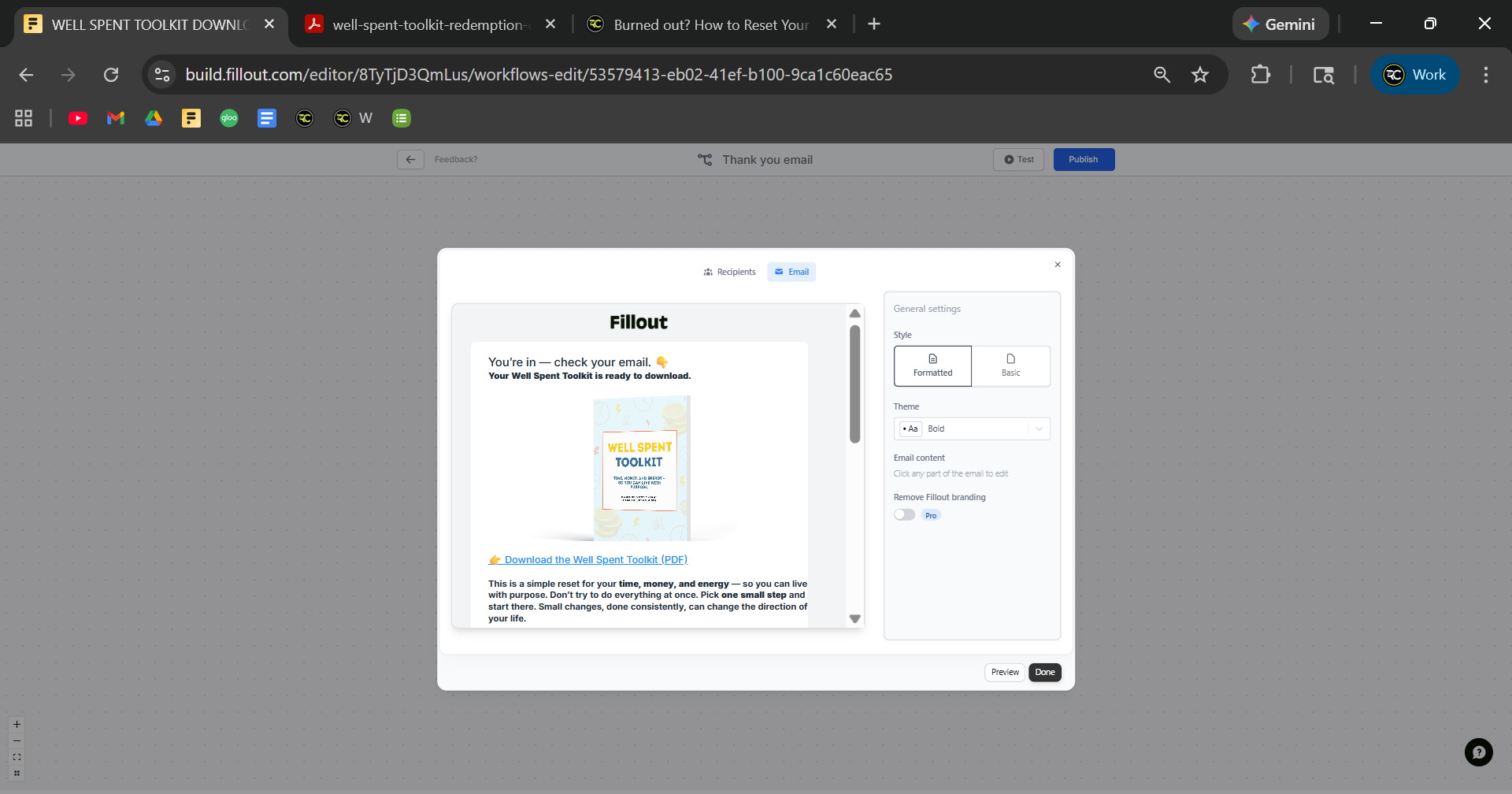
Task: Click the canvas zoom out minus icon
Action: [17, 741]
